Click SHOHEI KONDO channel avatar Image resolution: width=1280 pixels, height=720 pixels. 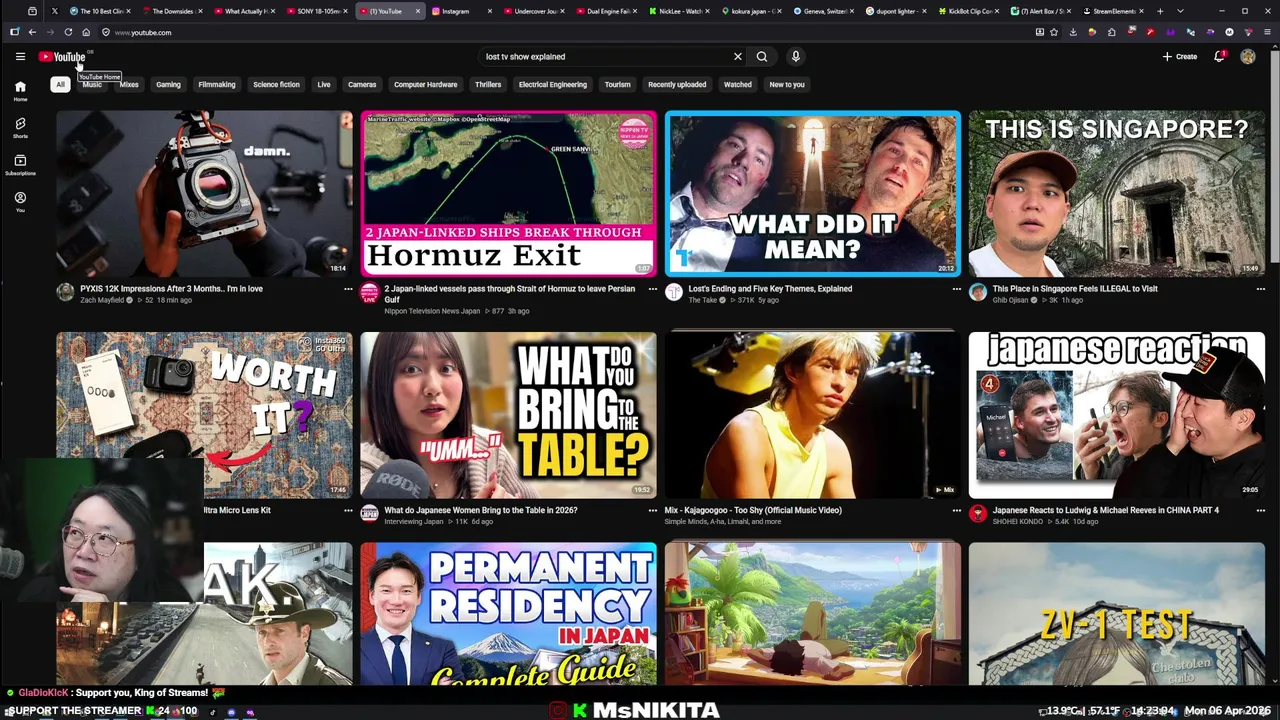[978, 513]
